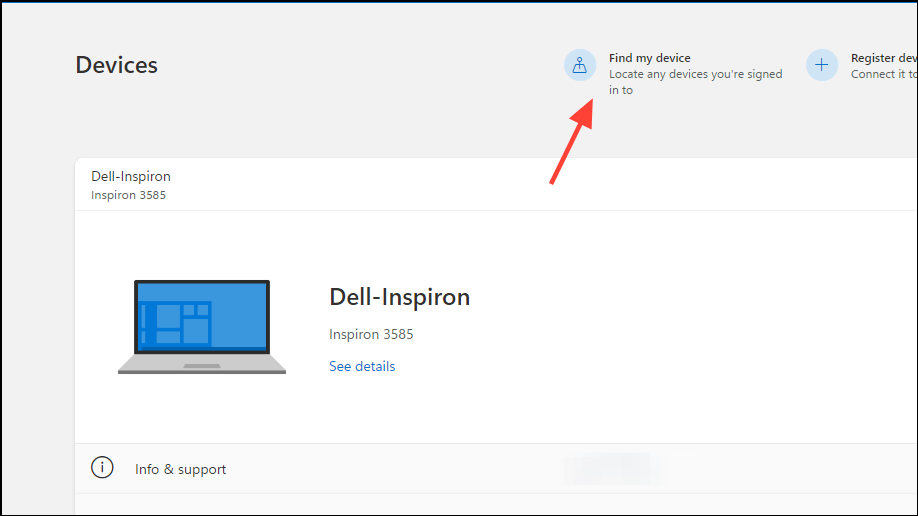This screenshot has width=918, height=516.
Task: Click the Dell-Inspiron laptop image
Action: coord(202,327)
